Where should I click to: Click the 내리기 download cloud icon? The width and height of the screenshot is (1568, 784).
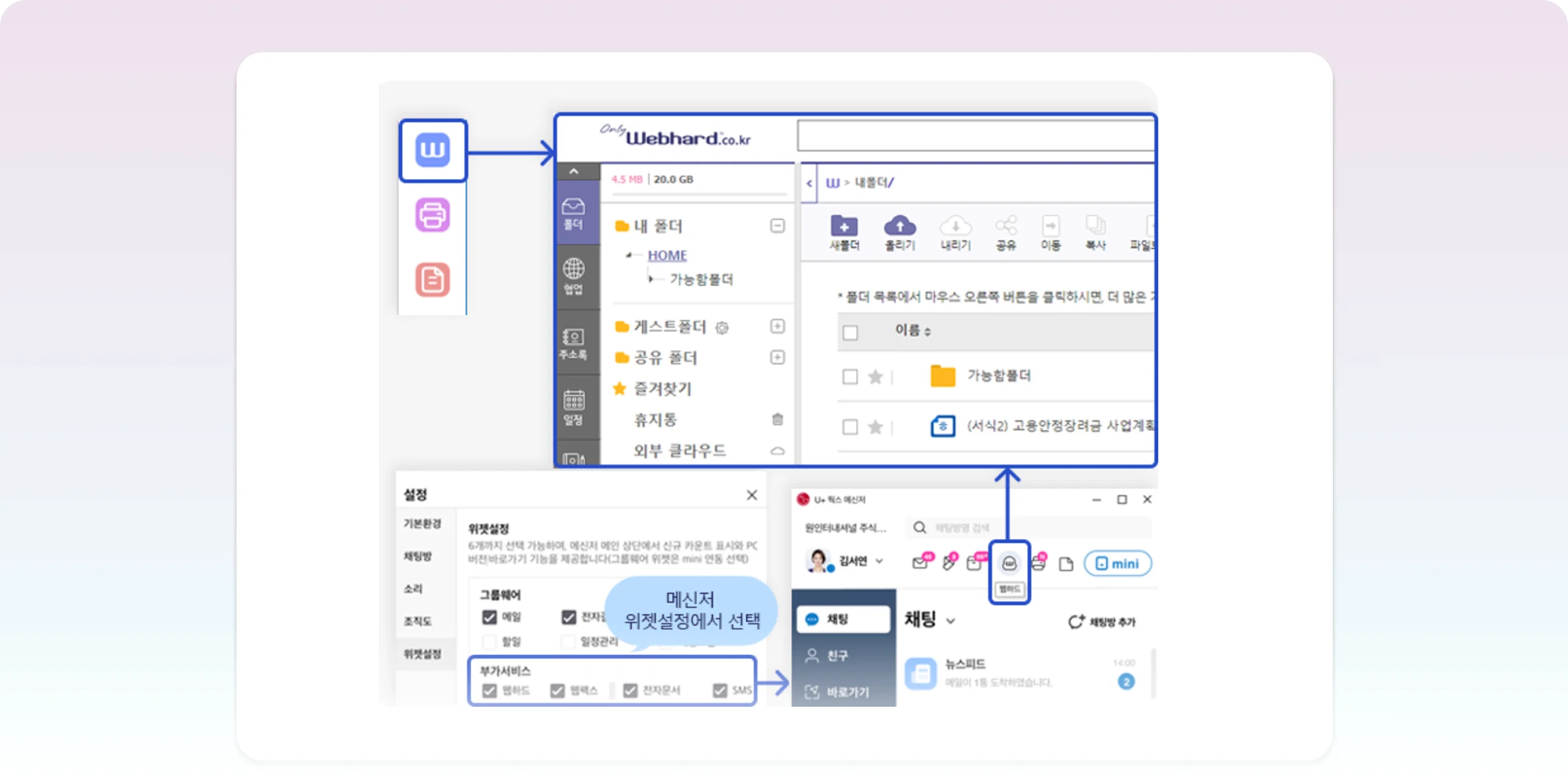tap(955, 226)
